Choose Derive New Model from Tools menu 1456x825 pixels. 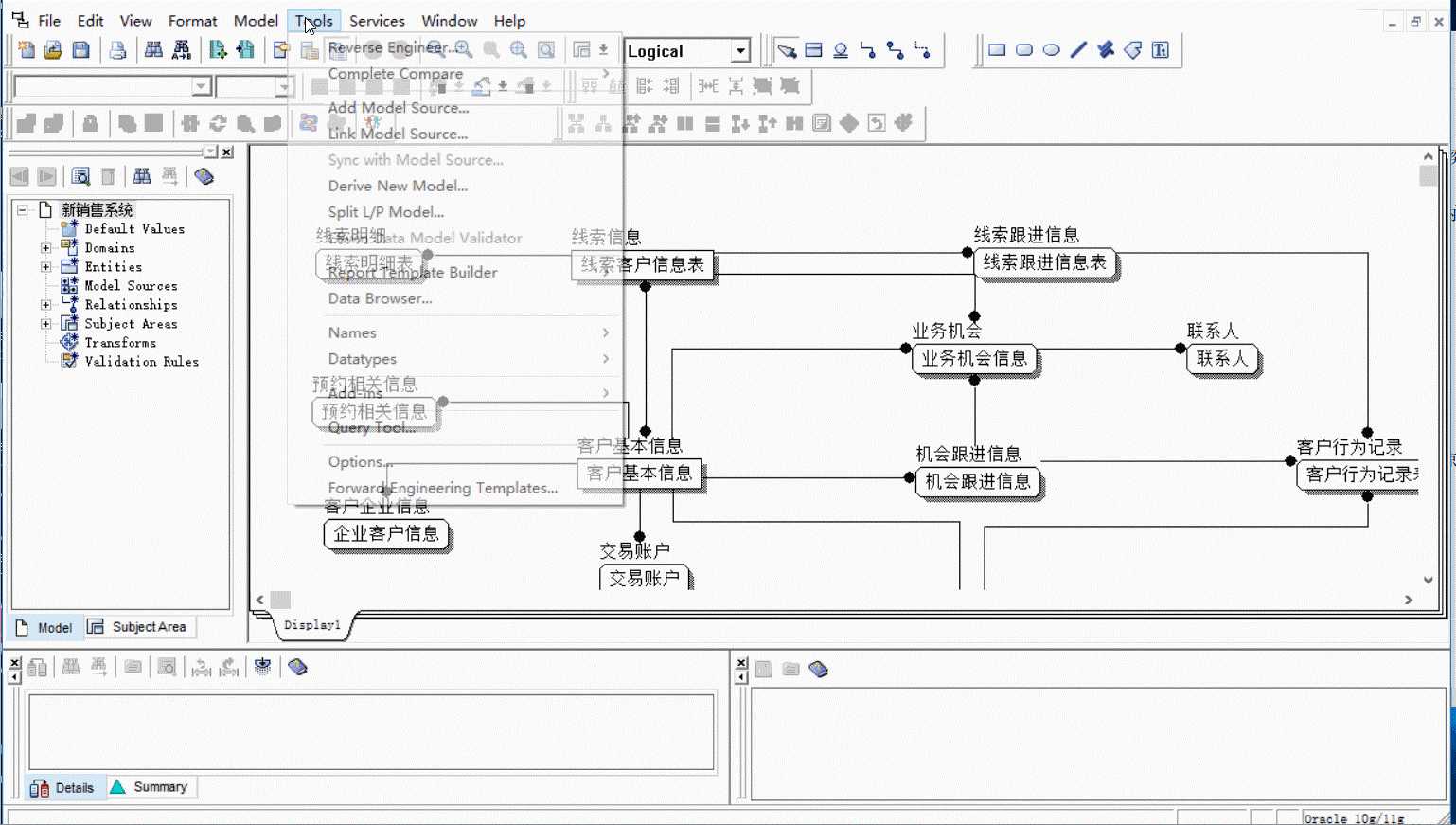pyautogui.click(x=399, y=186)
